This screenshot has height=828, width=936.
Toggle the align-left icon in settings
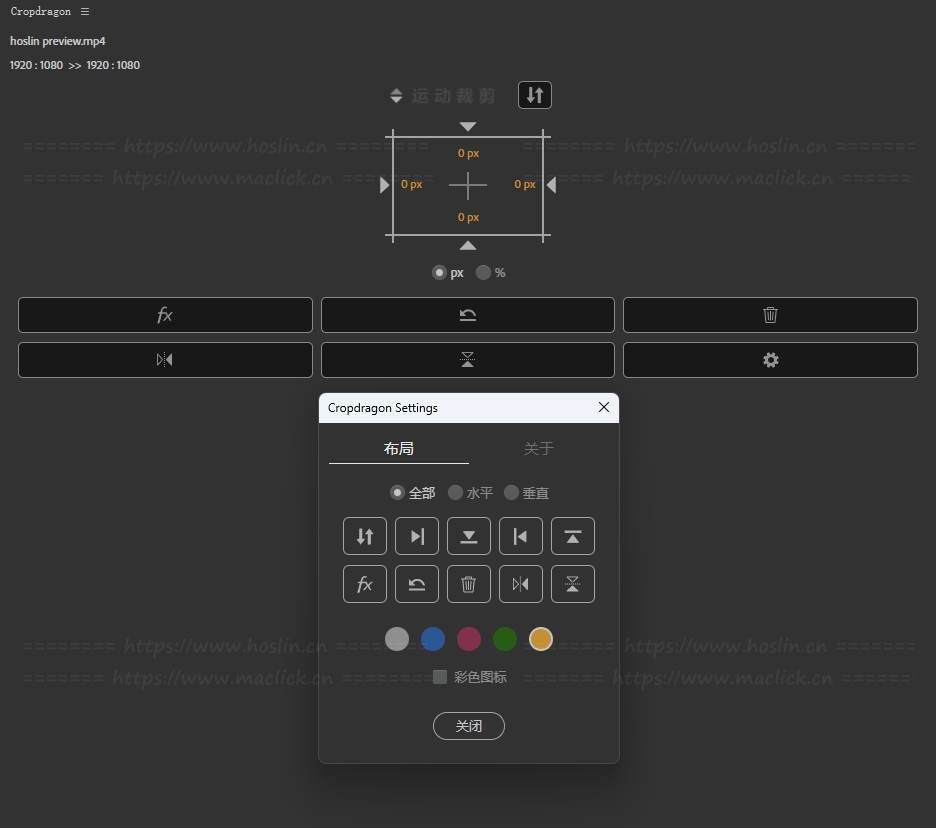click(521, 536)
